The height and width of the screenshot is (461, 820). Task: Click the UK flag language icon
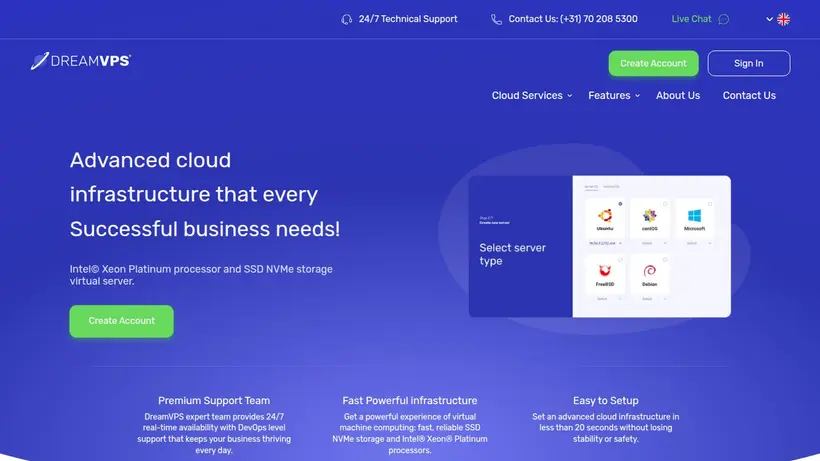pyautogui.click(x=783, y=19)
